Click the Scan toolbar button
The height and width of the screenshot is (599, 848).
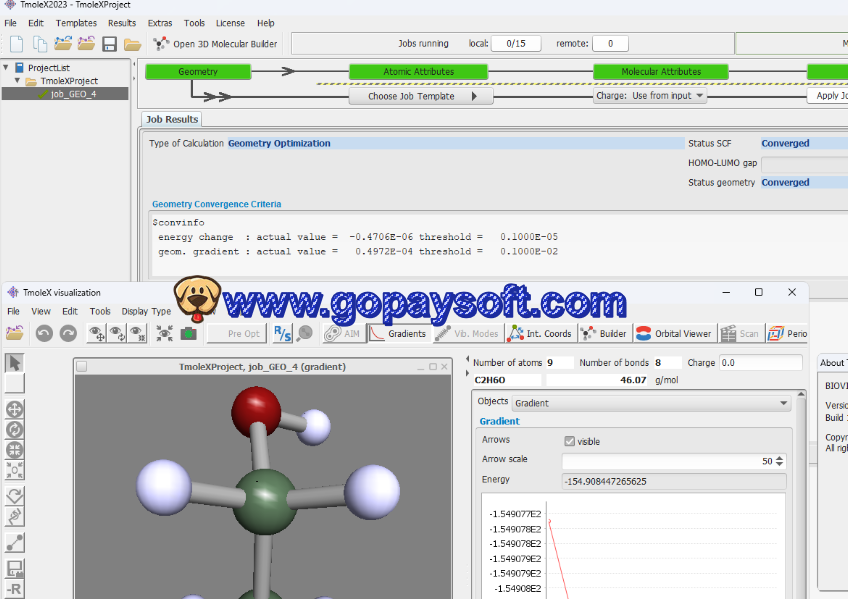tap(740, 334)
